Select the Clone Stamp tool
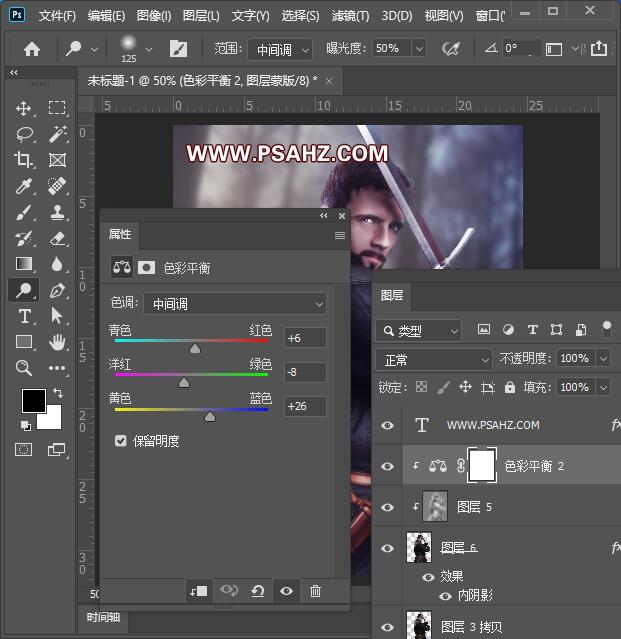The width and height of the screenshot is (621, 639). (x=57, y=212)
